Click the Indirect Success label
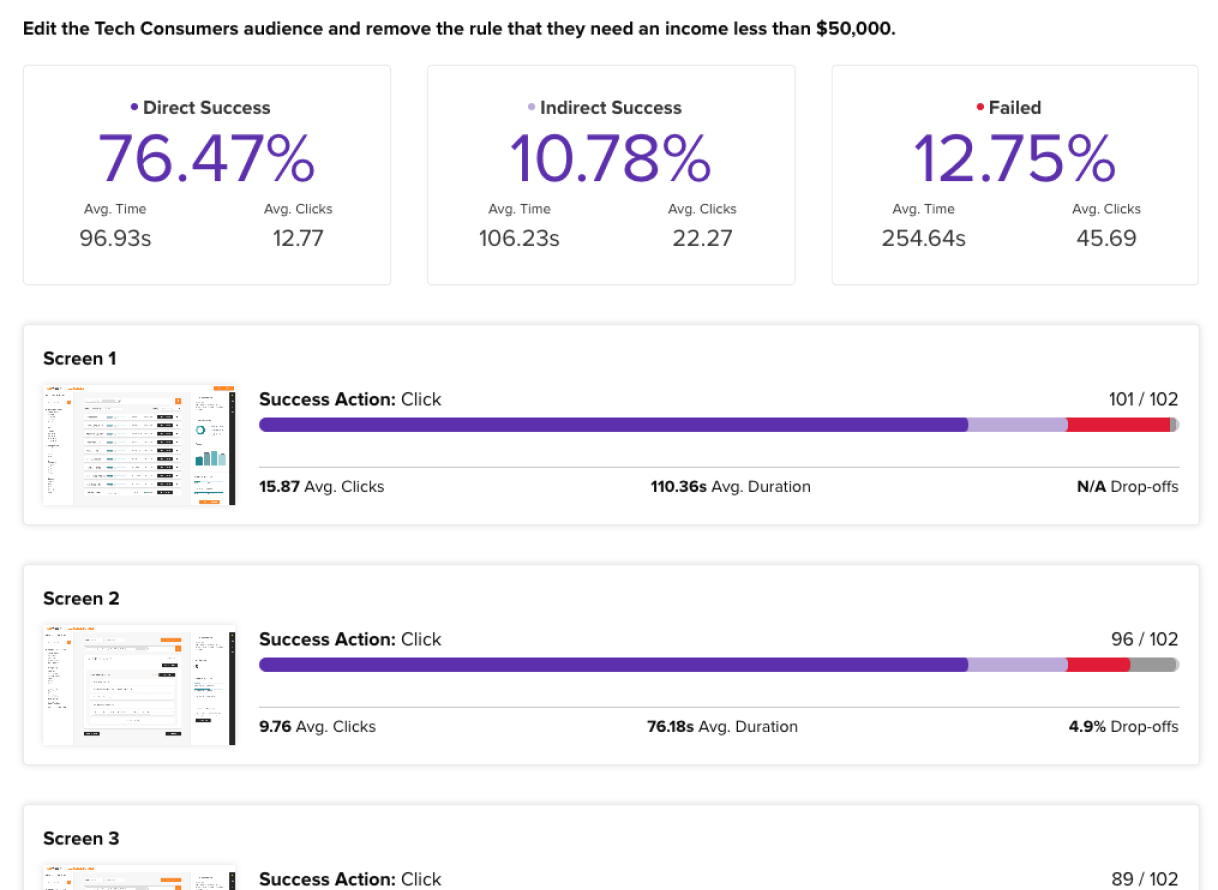This screenshot has width=1218, height=890. (610, 107)
